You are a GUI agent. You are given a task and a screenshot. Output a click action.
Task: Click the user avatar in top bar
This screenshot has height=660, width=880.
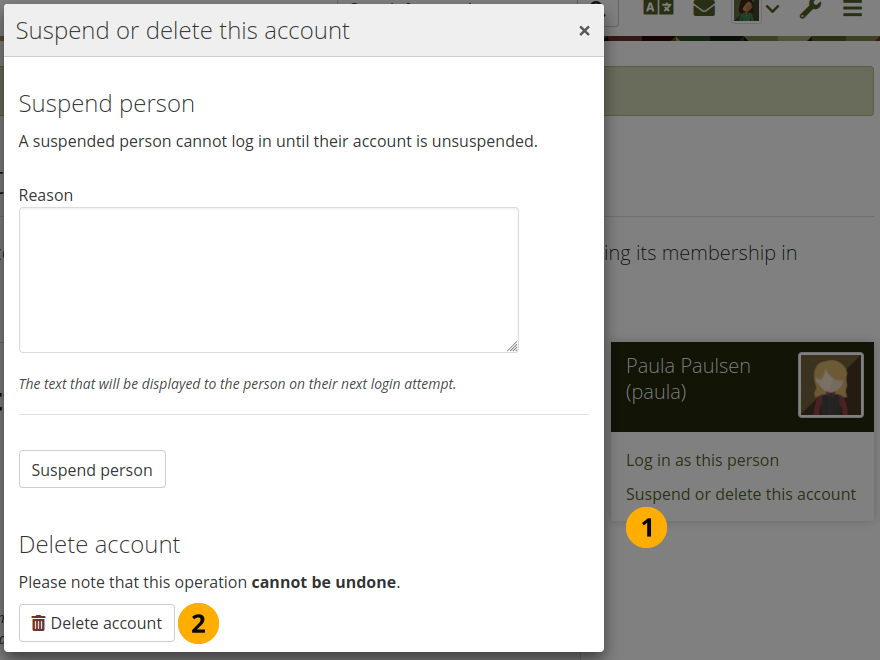746,10
